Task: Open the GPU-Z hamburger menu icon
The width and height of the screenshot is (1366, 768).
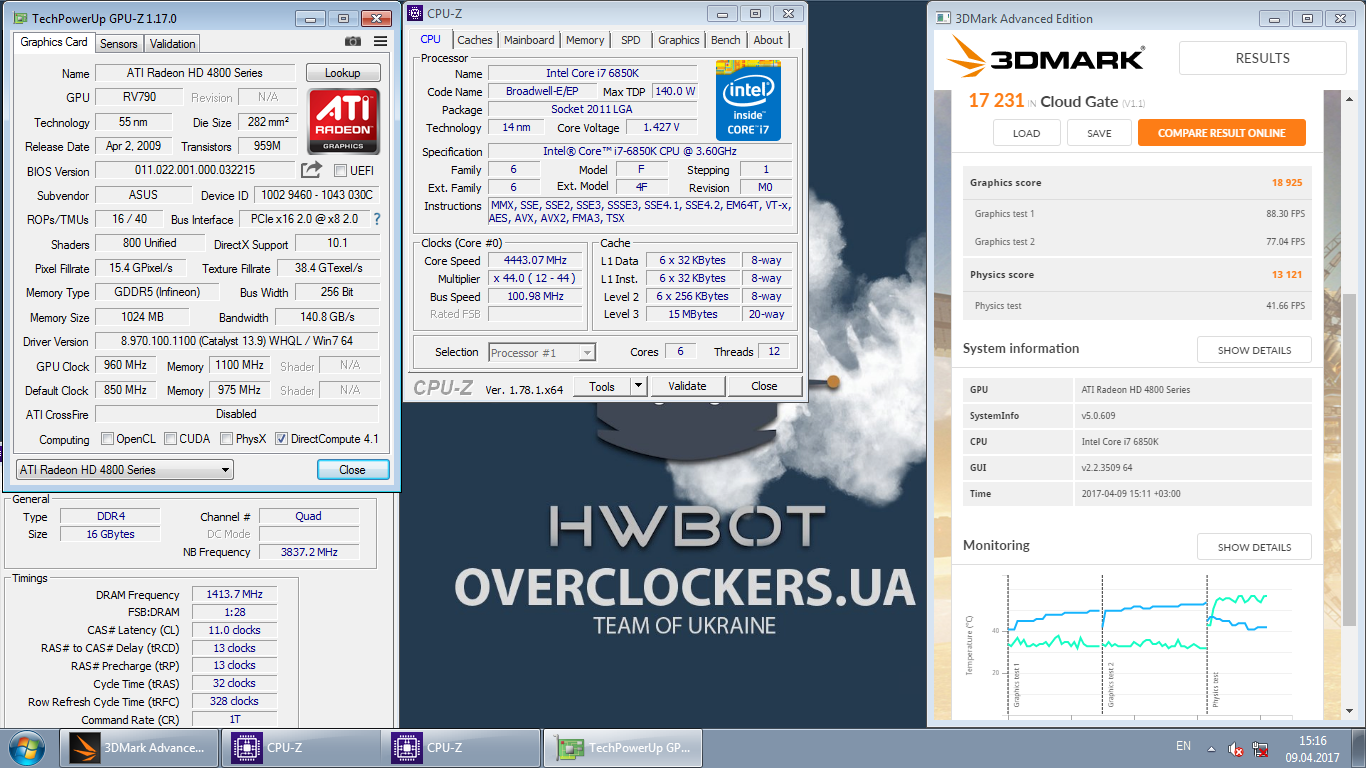Action: (380, 41)
